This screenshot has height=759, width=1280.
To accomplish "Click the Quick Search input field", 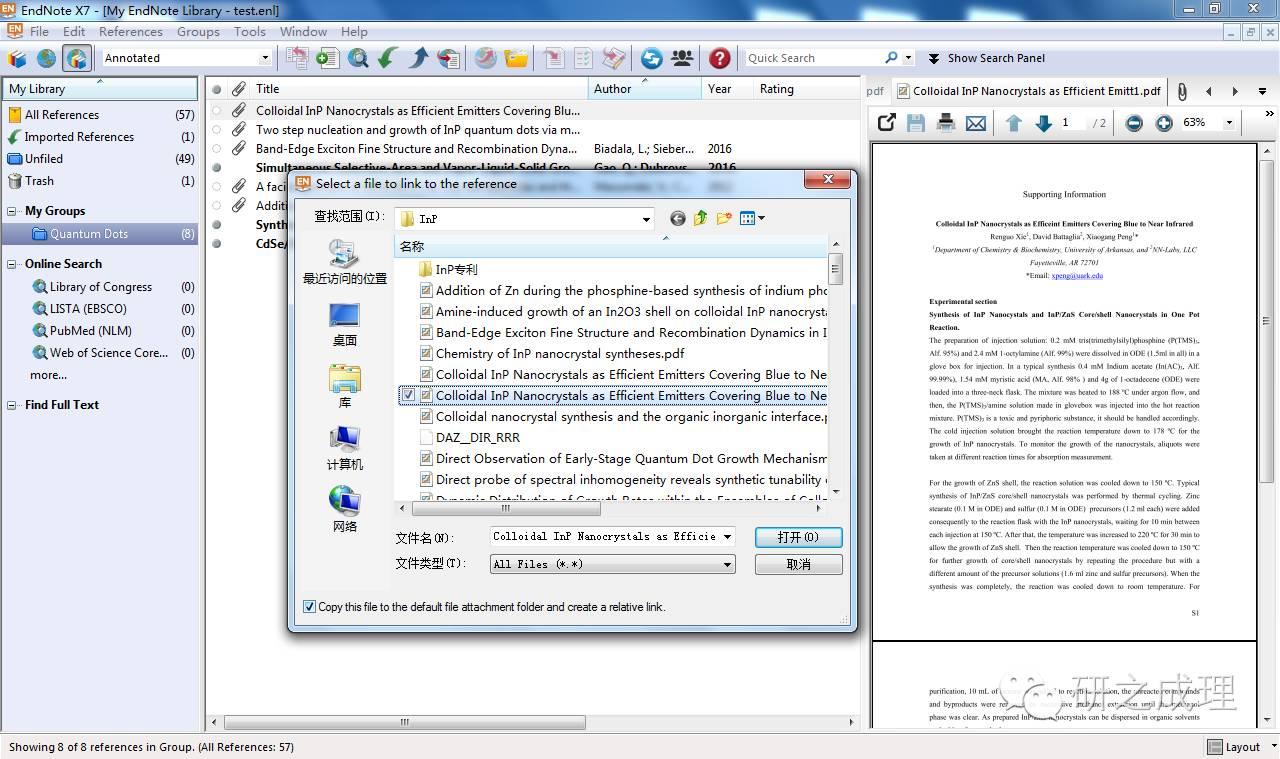I will [813, 58].
